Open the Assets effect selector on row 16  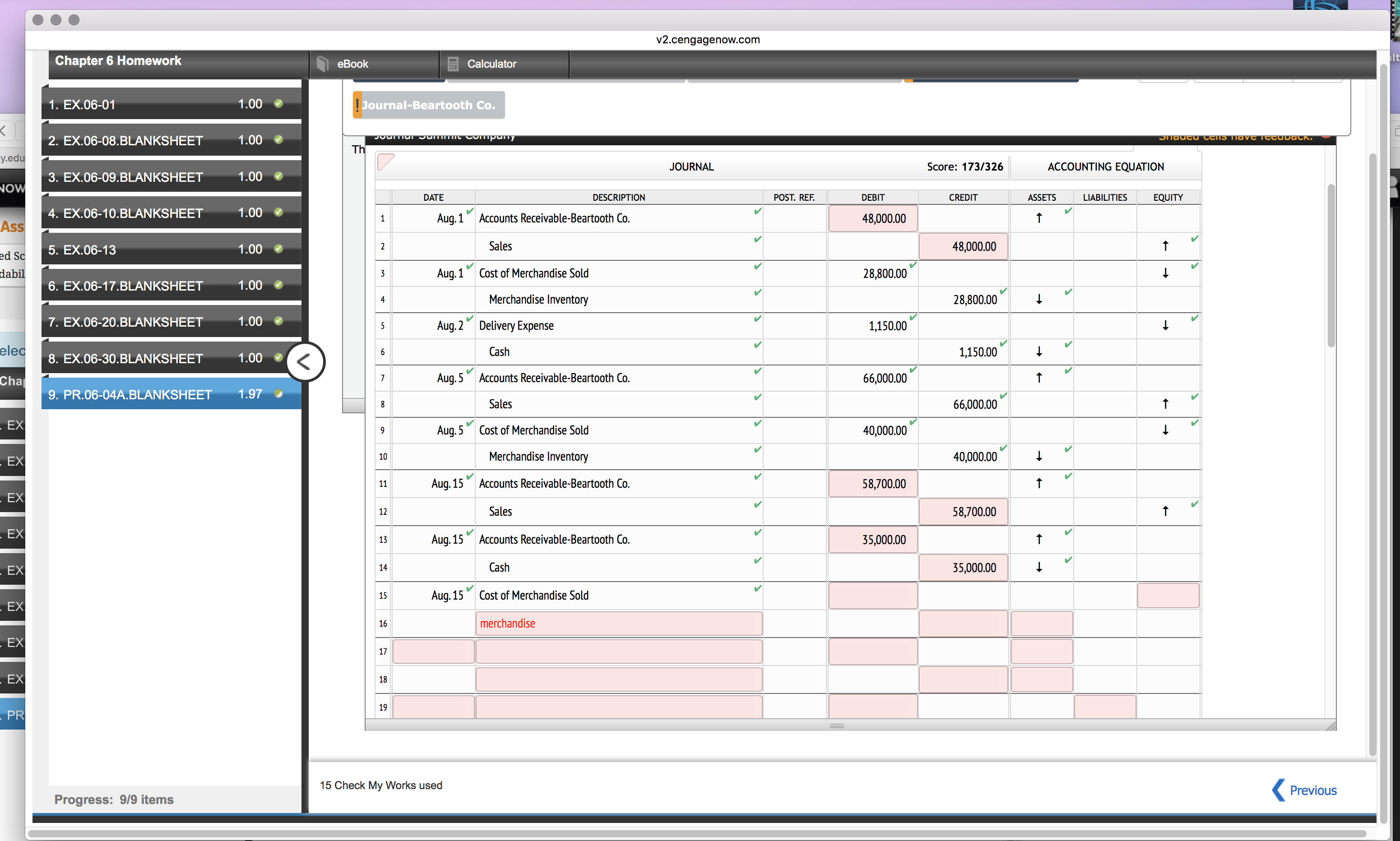coord(1041,624)
